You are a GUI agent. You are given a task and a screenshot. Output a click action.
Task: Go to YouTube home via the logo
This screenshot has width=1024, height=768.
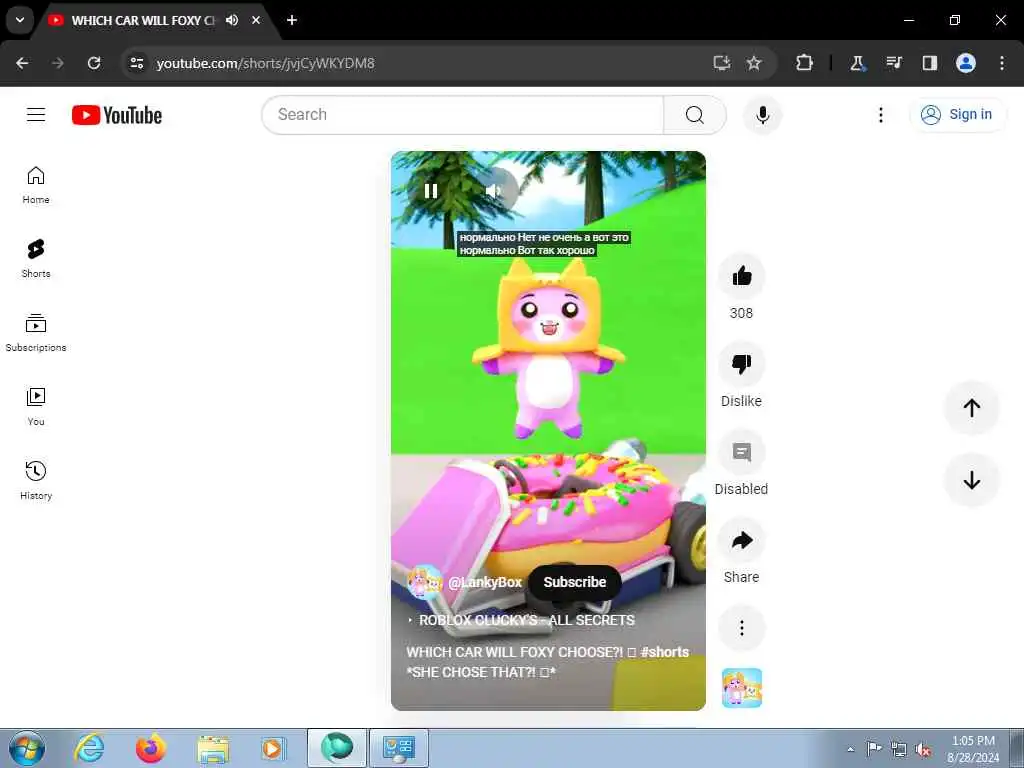tap(117, 115)
